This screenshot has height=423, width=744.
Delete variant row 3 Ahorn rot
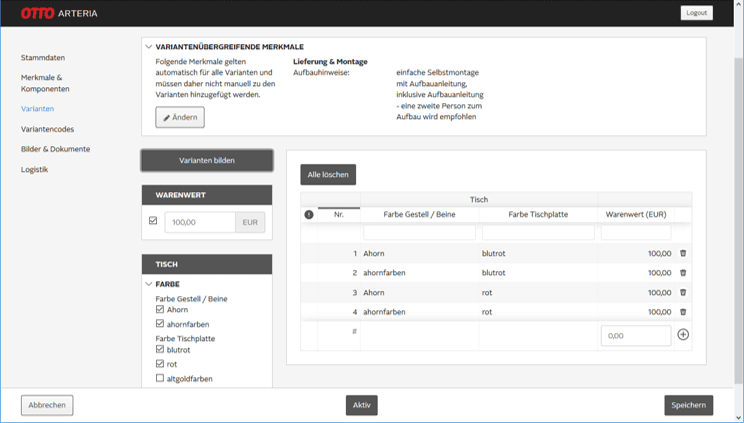683,292
